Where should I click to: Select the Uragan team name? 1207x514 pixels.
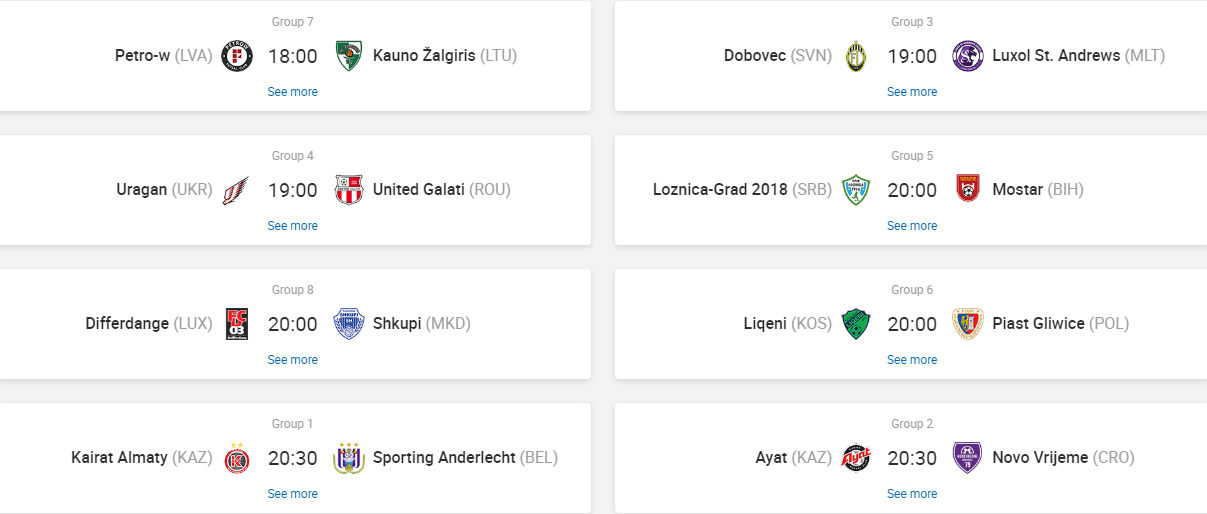pos(142,190)
